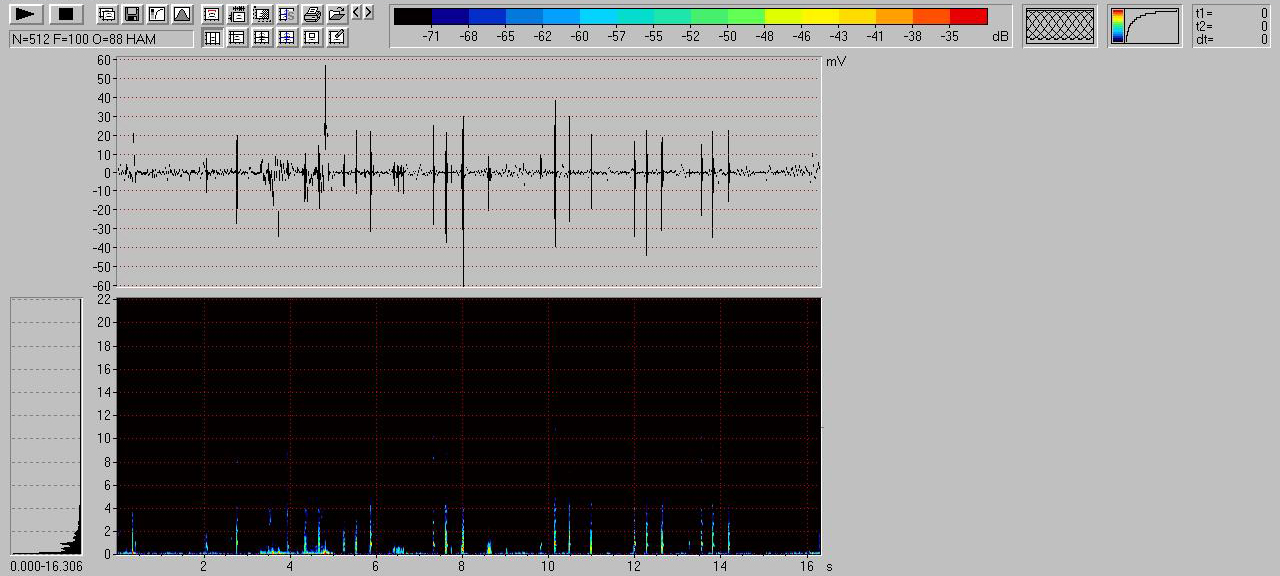Click the amplitude histogram panel at left
The width and height of the screenshot is (1280, 576).
coord(46,426)
